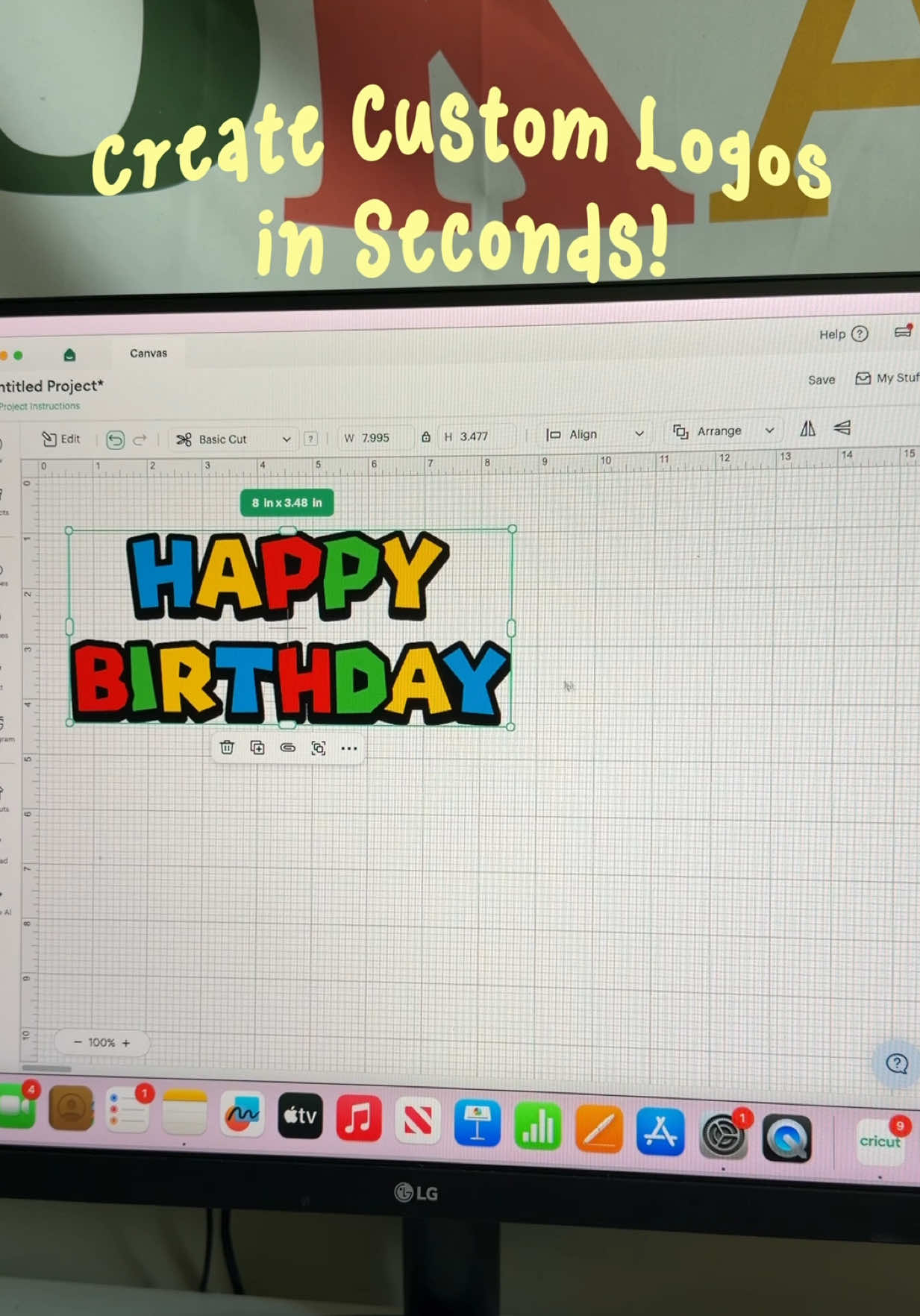Open the Edit menu in toolbar

coord(60,439)
